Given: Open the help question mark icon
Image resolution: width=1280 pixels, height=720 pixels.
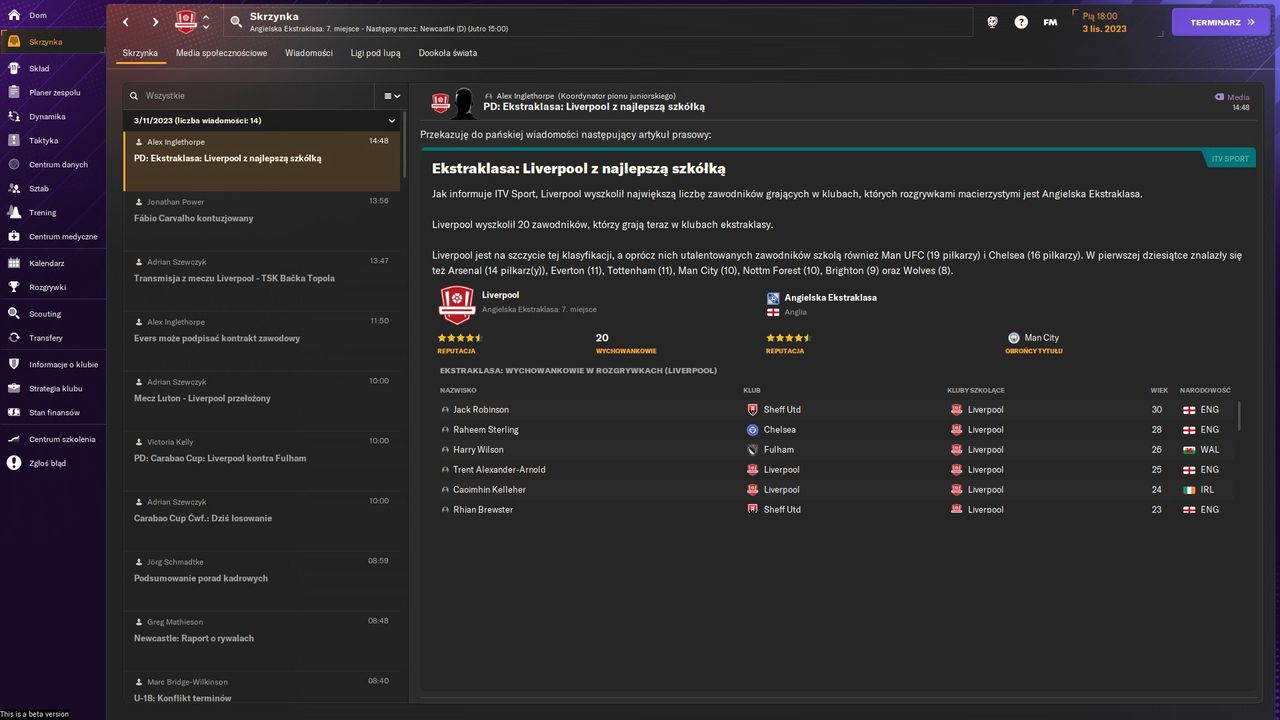Looking at the screenshot, I should 1021,22.
